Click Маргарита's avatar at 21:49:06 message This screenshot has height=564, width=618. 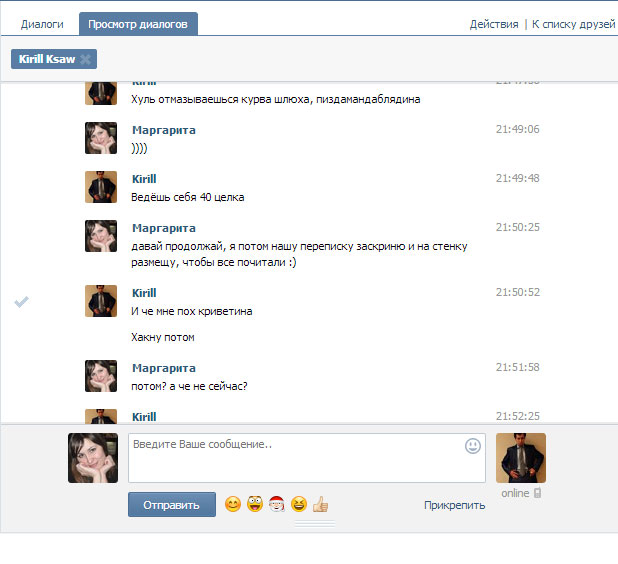point(101,138)
